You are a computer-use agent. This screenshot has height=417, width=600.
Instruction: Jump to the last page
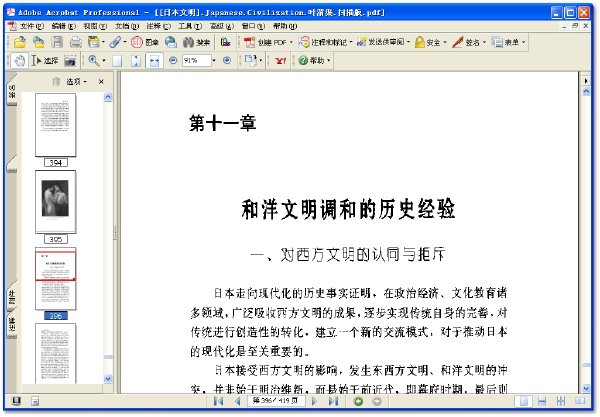(x=333, y=401)
